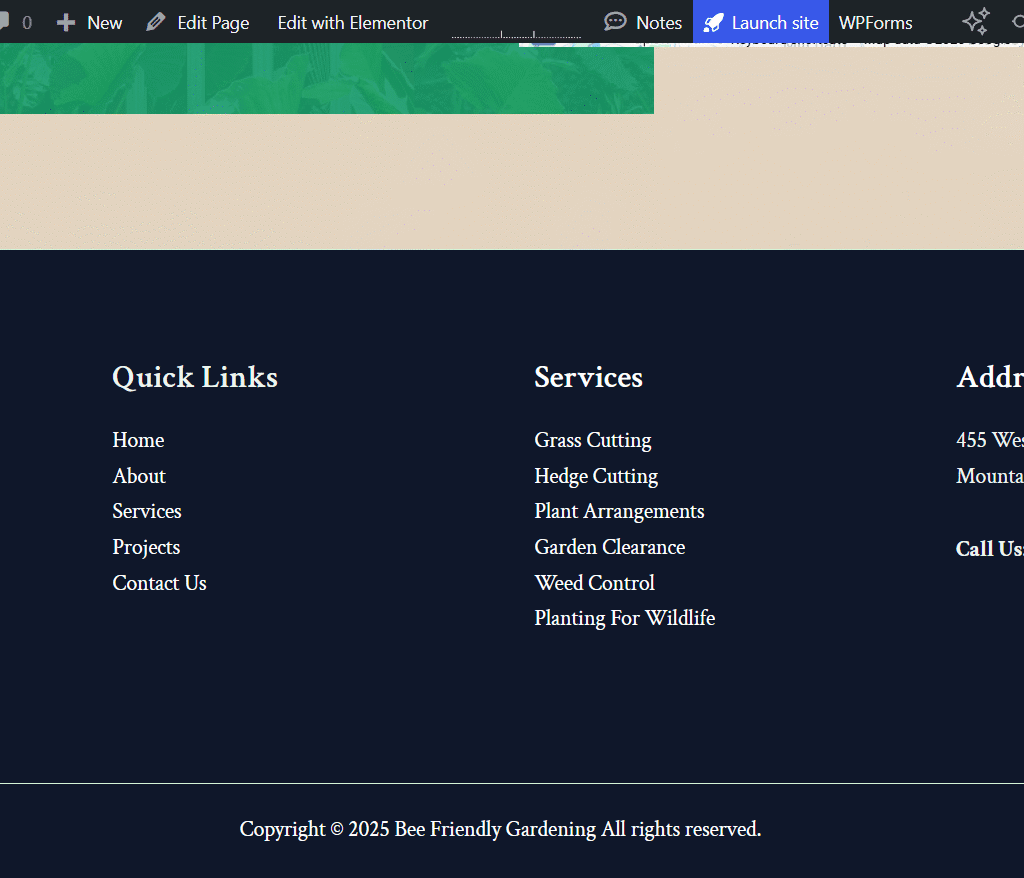The image size is (1024, 878).
Task: Open the Grass Cutting service link
Action: pyautogui.click(x=592, y=440)
